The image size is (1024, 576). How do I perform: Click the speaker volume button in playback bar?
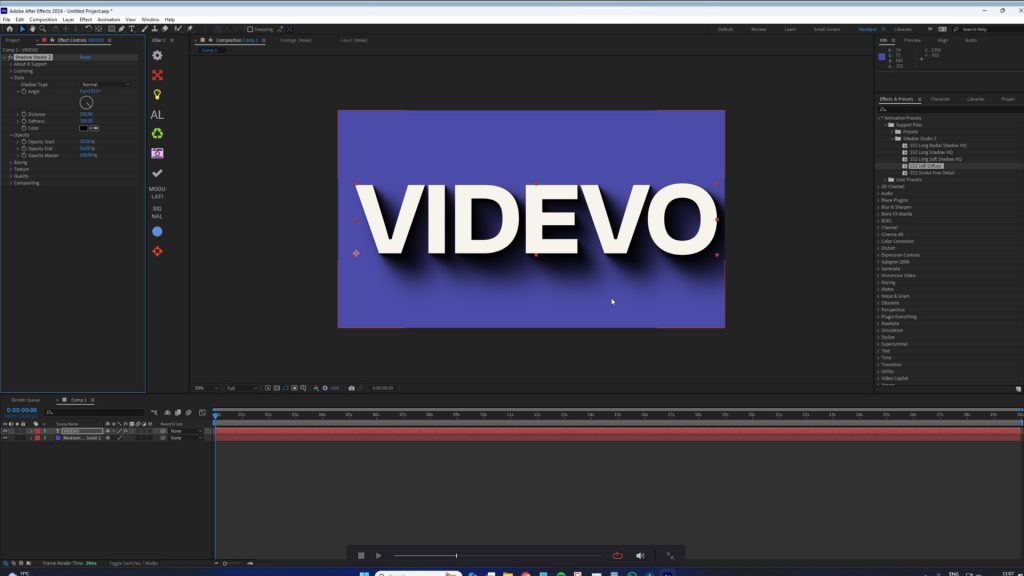(640, 556)
